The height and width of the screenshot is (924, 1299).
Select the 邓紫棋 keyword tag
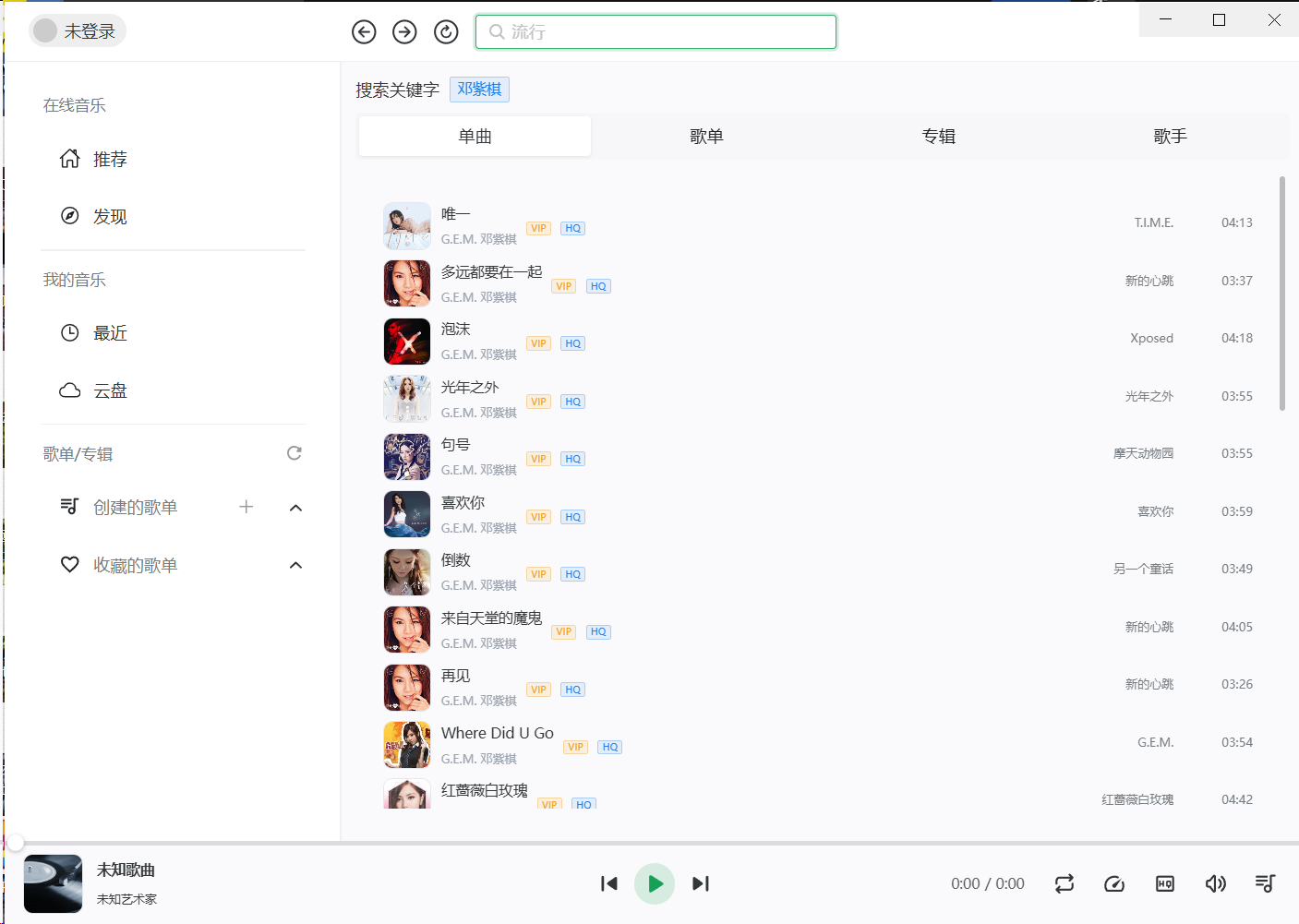(479, 89)
